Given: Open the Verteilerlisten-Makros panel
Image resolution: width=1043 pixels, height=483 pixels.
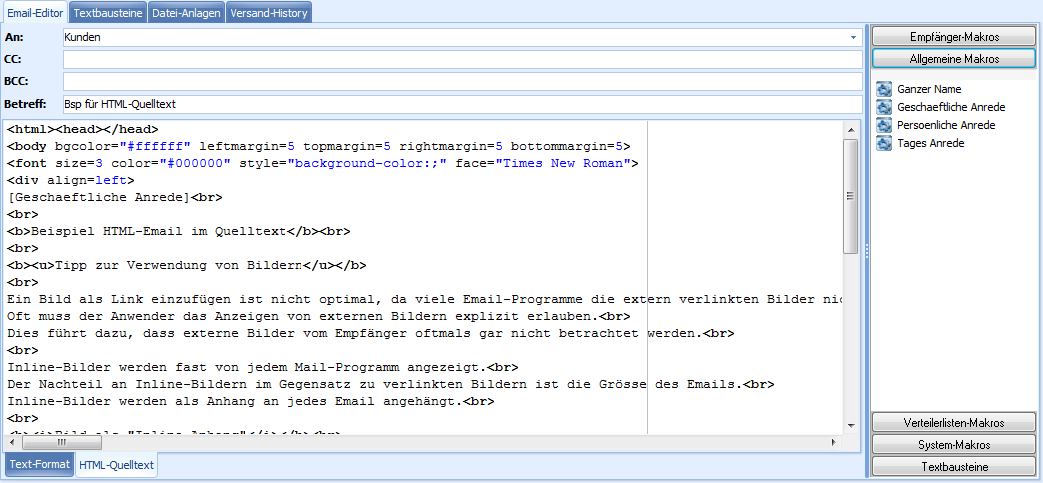Looking at the screenshot, I should (x=954, y=422).
